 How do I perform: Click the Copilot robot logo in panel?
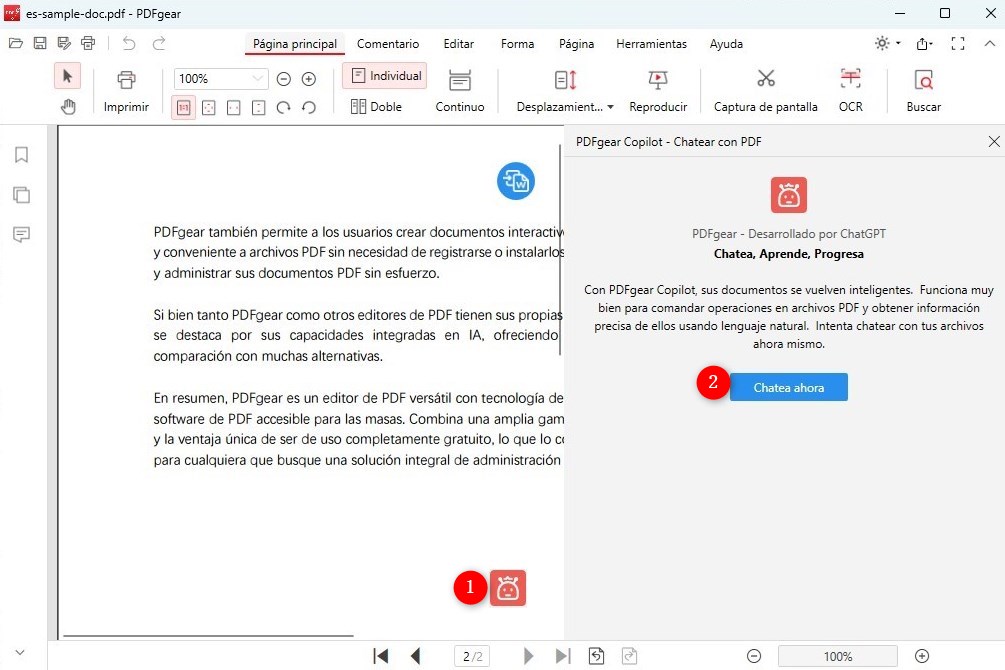(x=788, y=195)
